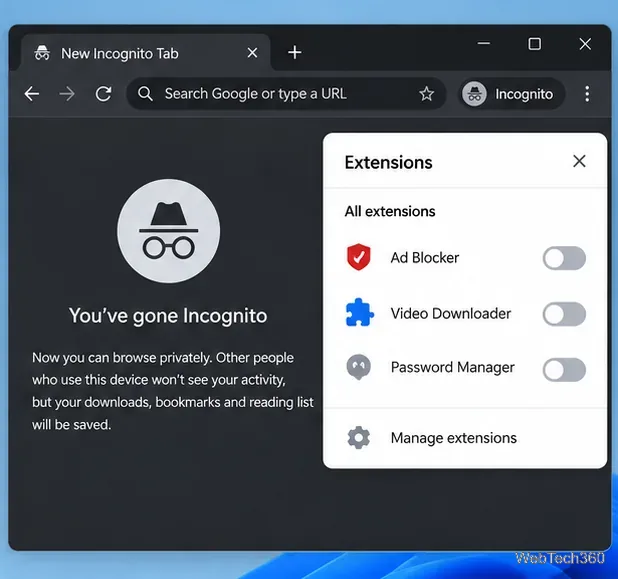Click the large incognito spy logo

pos(169,231)
